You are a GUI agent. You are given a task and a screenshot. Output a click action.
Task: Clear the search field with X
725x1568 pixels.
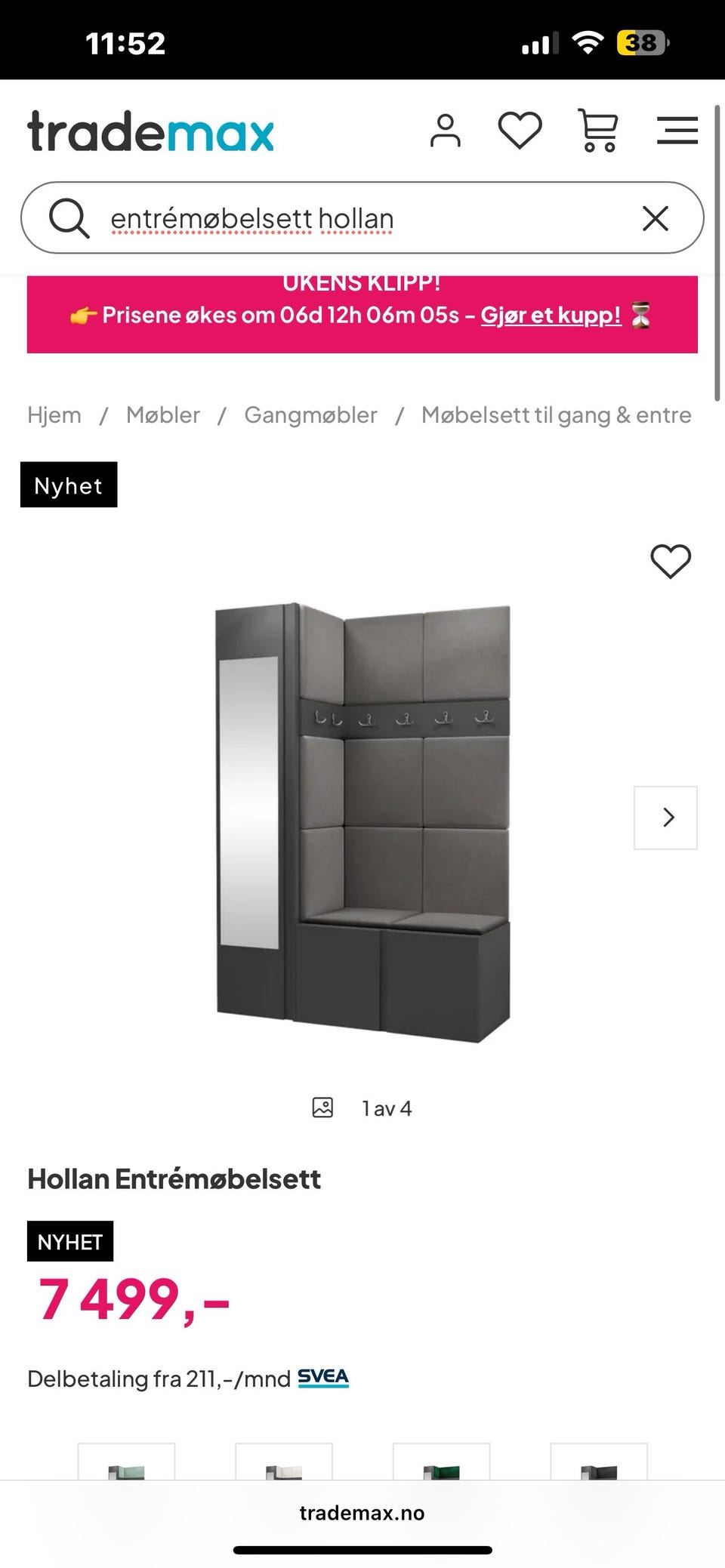tap(655, 218)
